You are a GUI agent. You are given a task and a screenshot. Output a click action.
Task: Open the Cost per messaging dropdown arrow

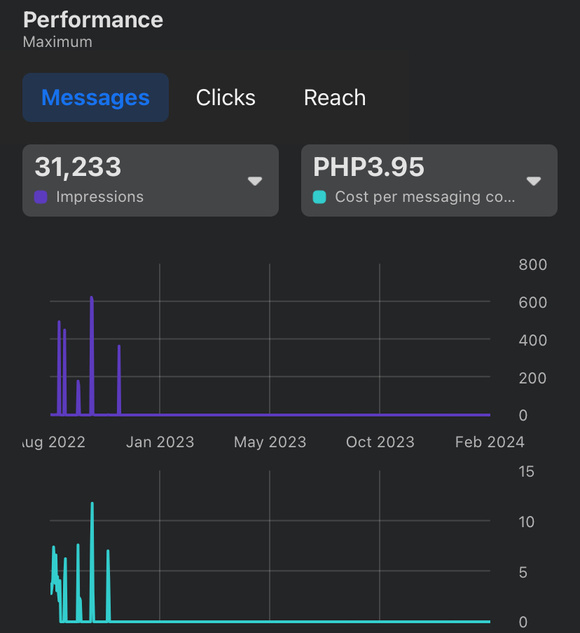(534, 181)
